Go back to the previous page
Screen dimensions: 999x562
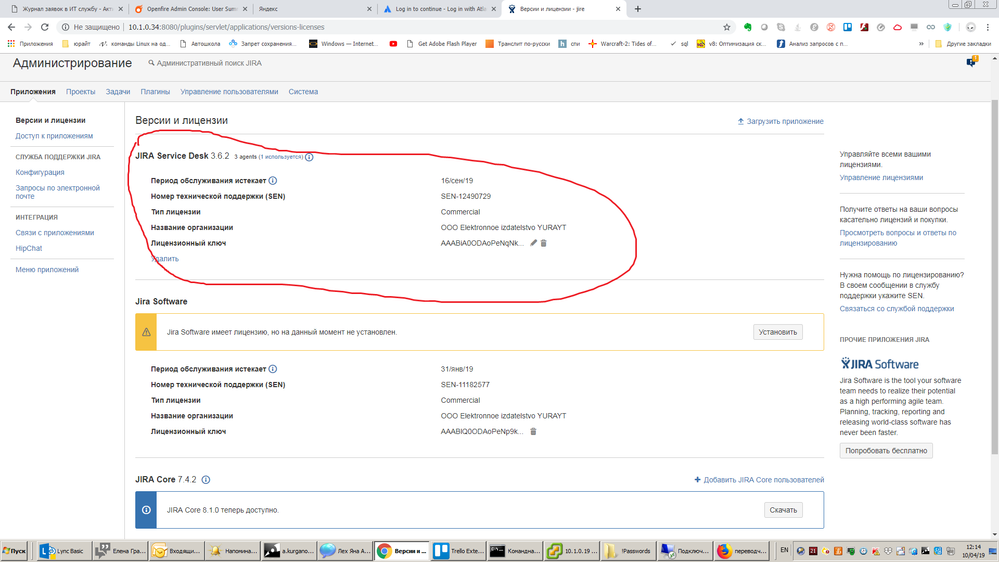point(11,27)
